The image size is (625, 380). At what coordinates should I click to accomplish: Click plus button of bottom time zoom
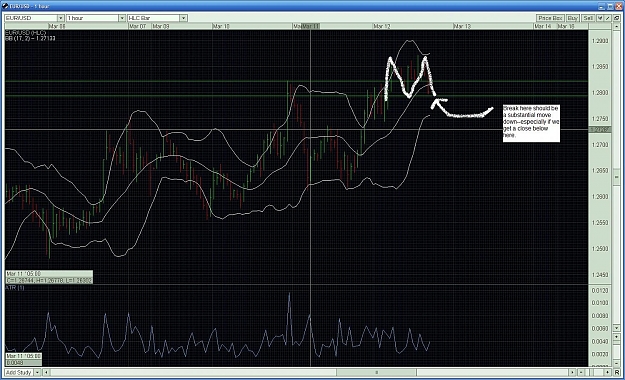tap(607, 372)
